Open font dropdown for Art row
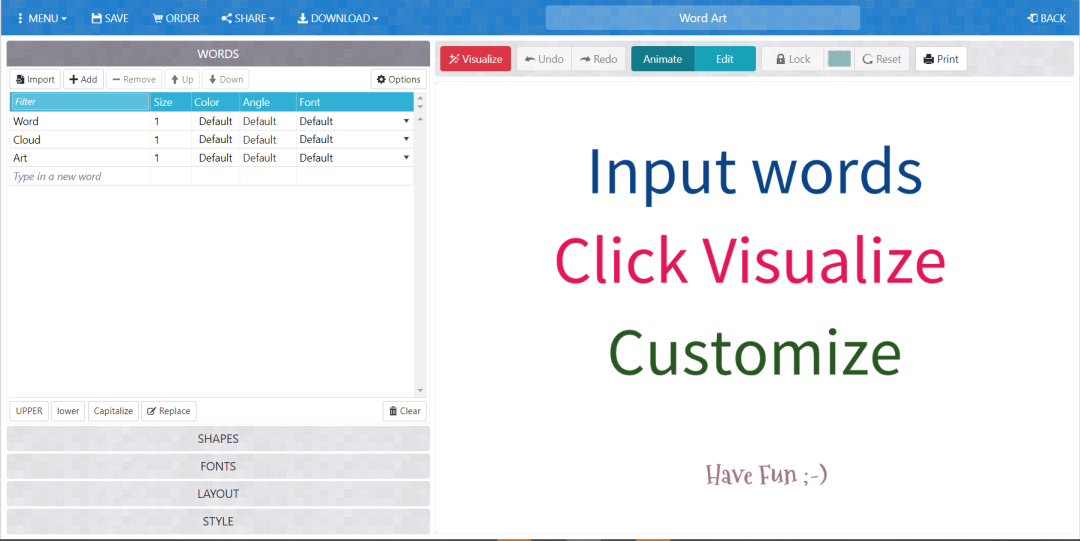Image resolution: width=1080 pixels, height=541 pixels. click(x=406, y=158)
